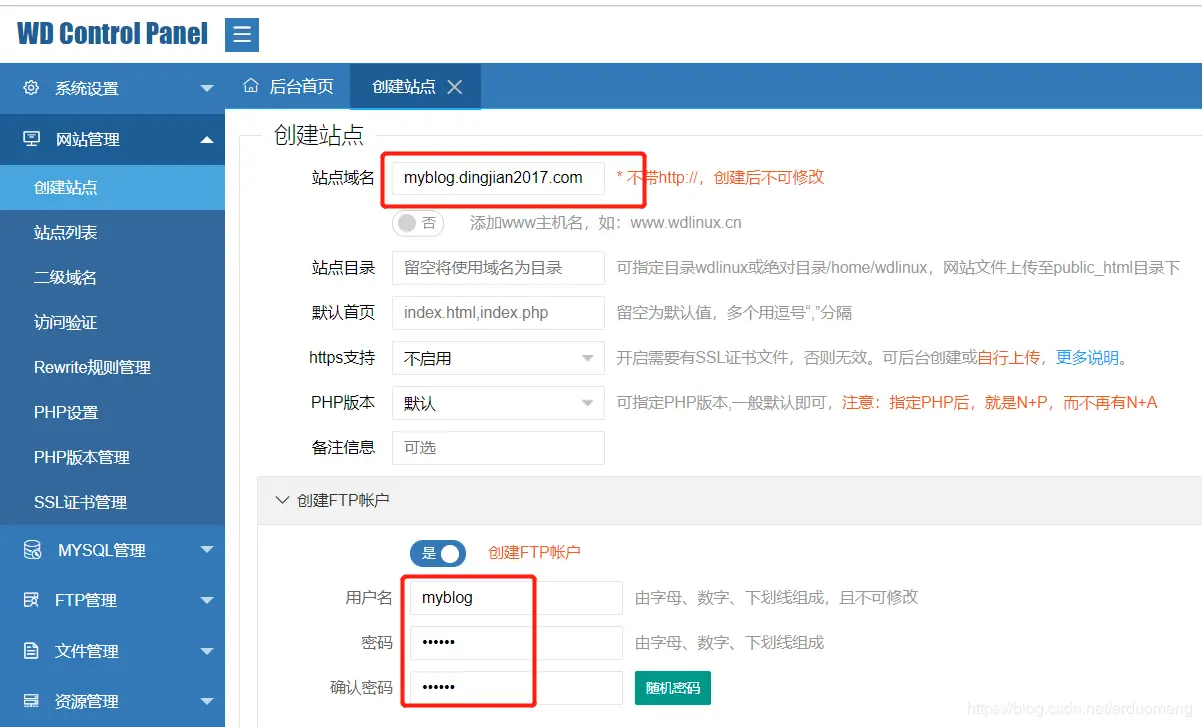Click the 资源管理 icon in sidebar

point(31,701)
